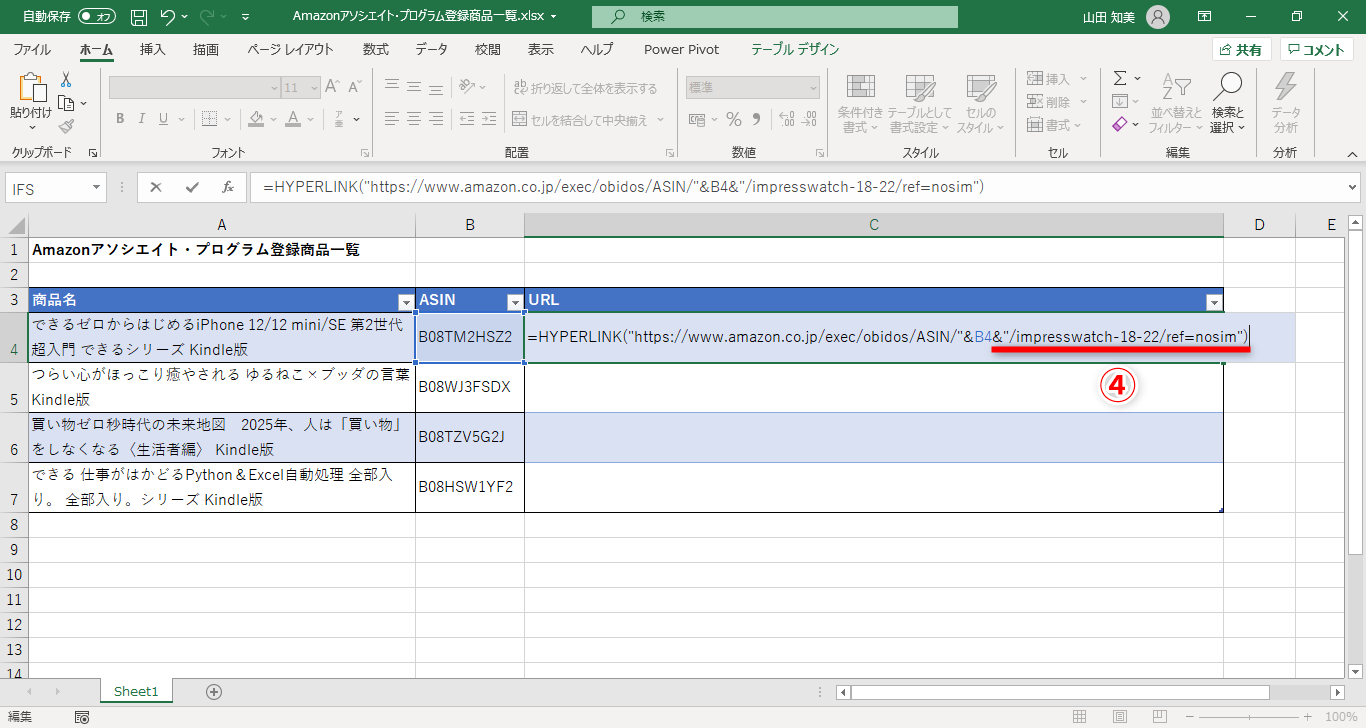Select cell containing B08TZV5G2J
Viewport: 1366px width, 728px height.
470,437
